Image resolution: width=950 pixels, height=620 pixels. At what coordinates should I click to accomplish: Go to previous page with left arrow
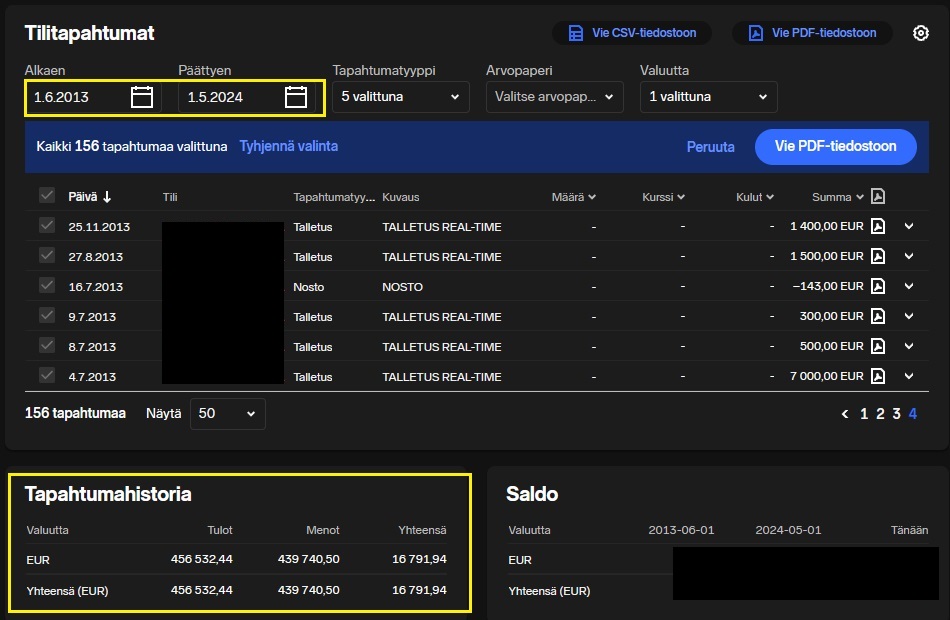coord(845,414)
